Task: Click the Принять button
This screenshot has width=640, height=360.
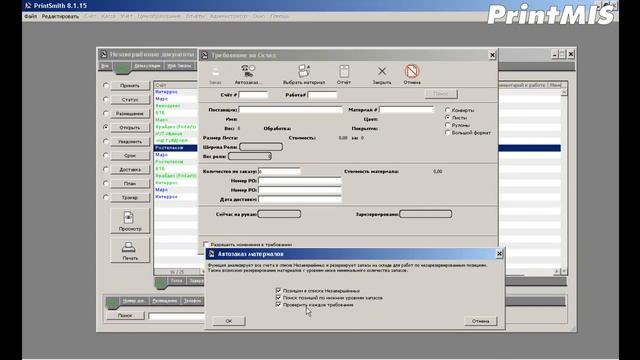Action: click(130, 86)
